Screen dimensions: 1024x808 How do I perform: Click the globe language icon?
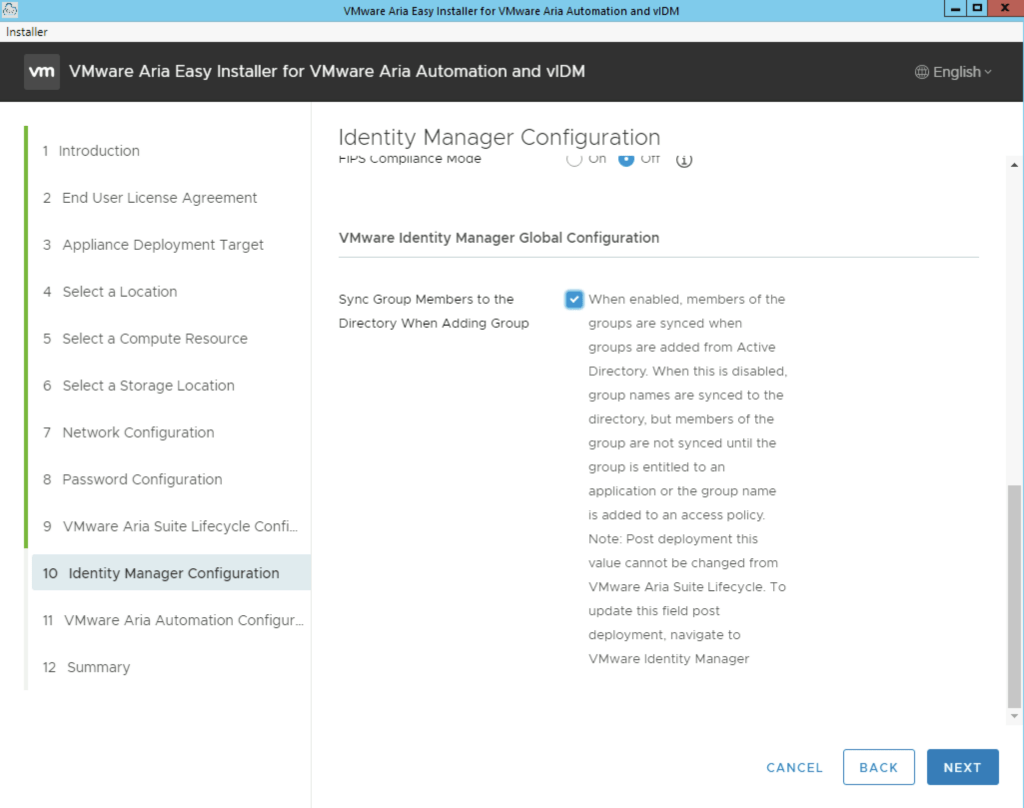[921, 72]
